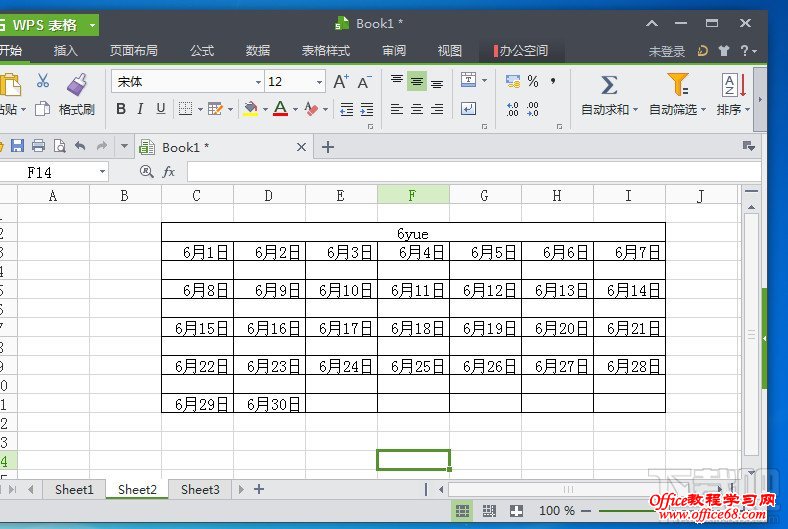
Task: Click the zoom out minus button
Action: (586, 511)
